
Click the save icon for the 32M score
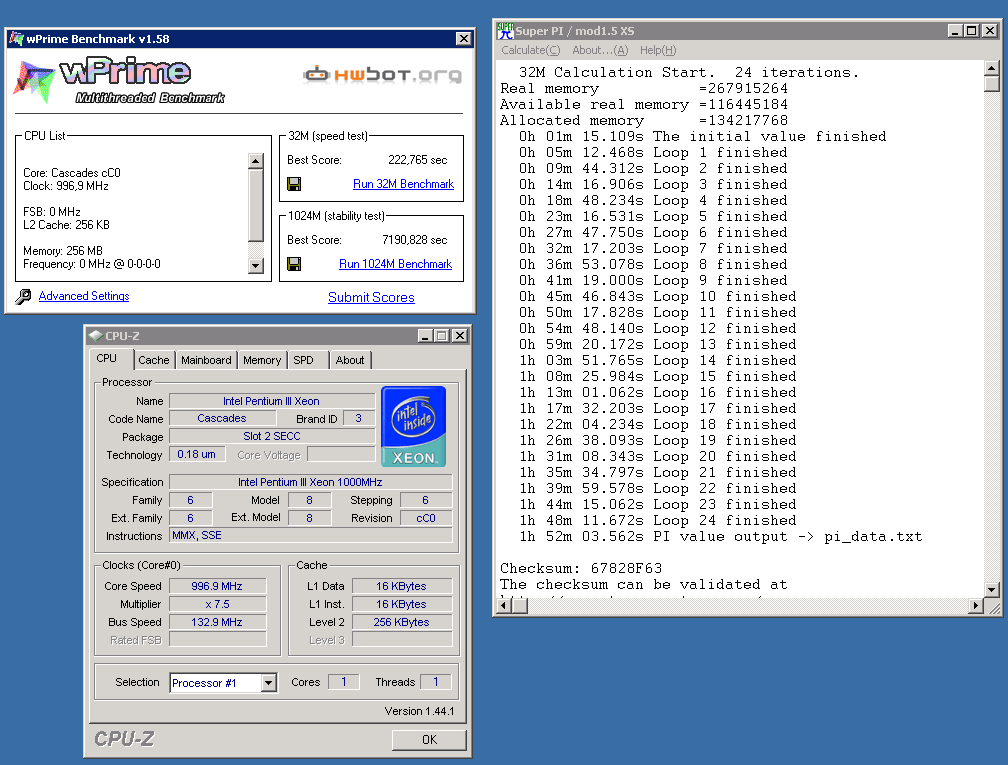pyautogui.click(x=294, y=184)
